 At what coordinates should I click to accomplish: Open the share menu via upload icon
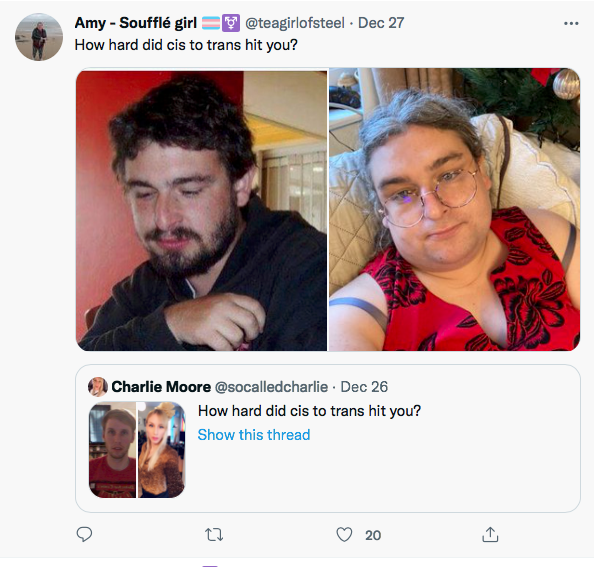point(490,534)
